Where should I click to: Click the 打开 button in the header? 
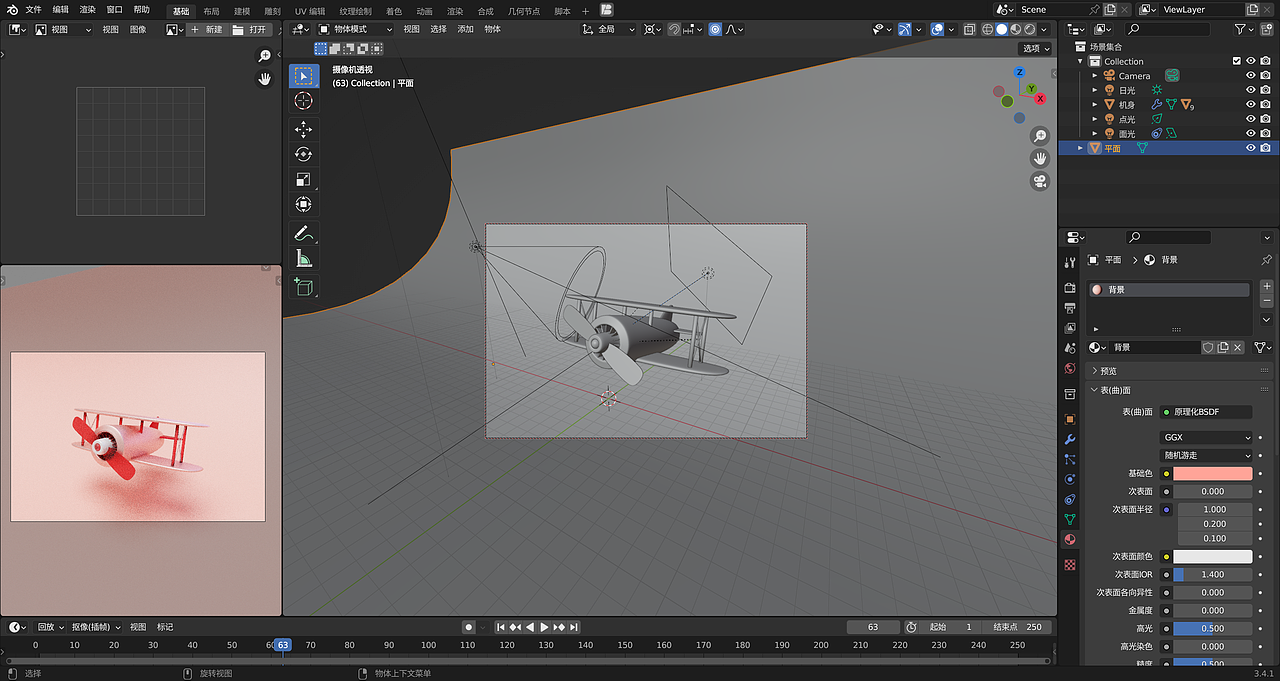click(256, 29)
